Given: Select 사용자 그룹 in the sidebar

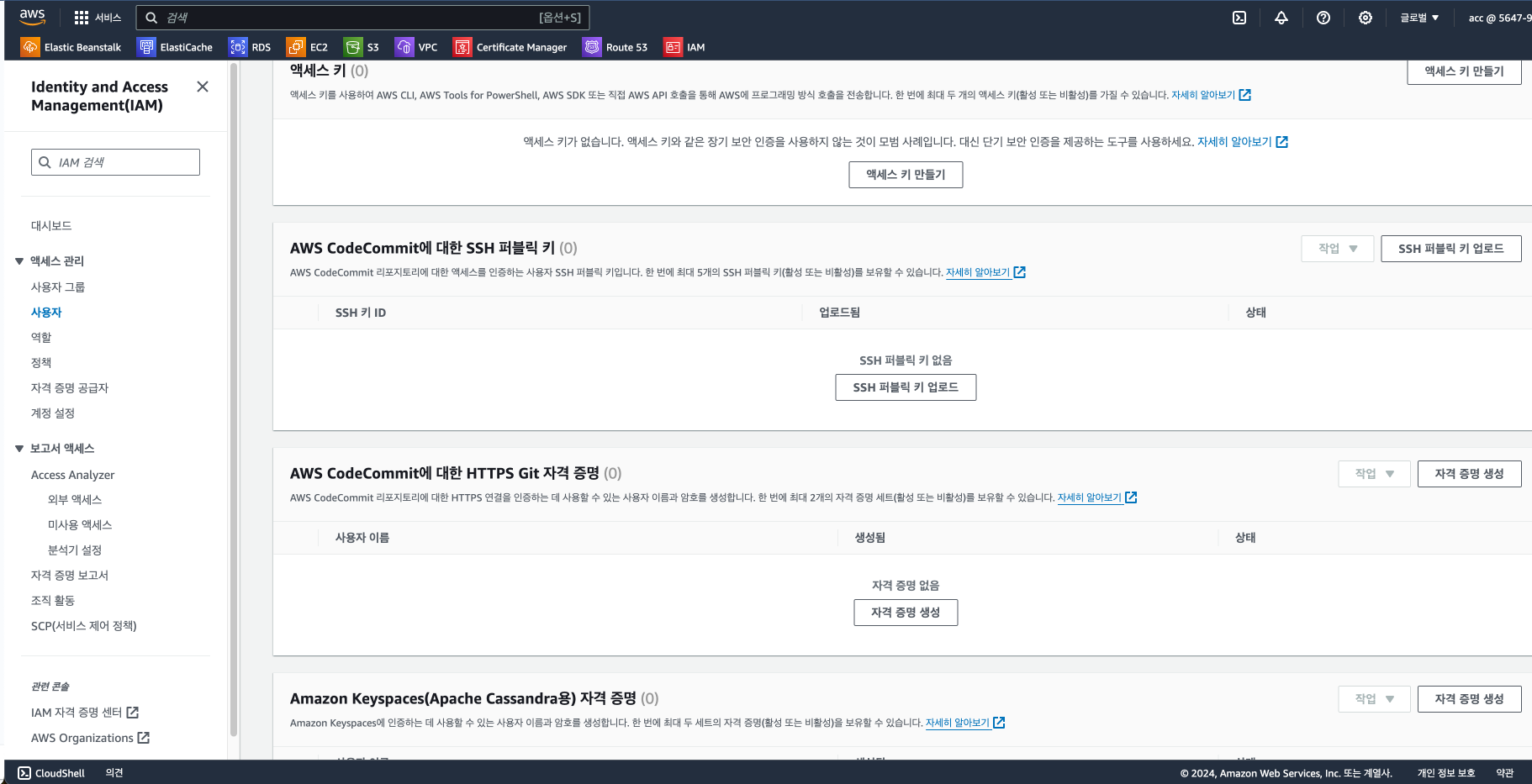Looking at the screenshot, I should (x=58, y=287).
